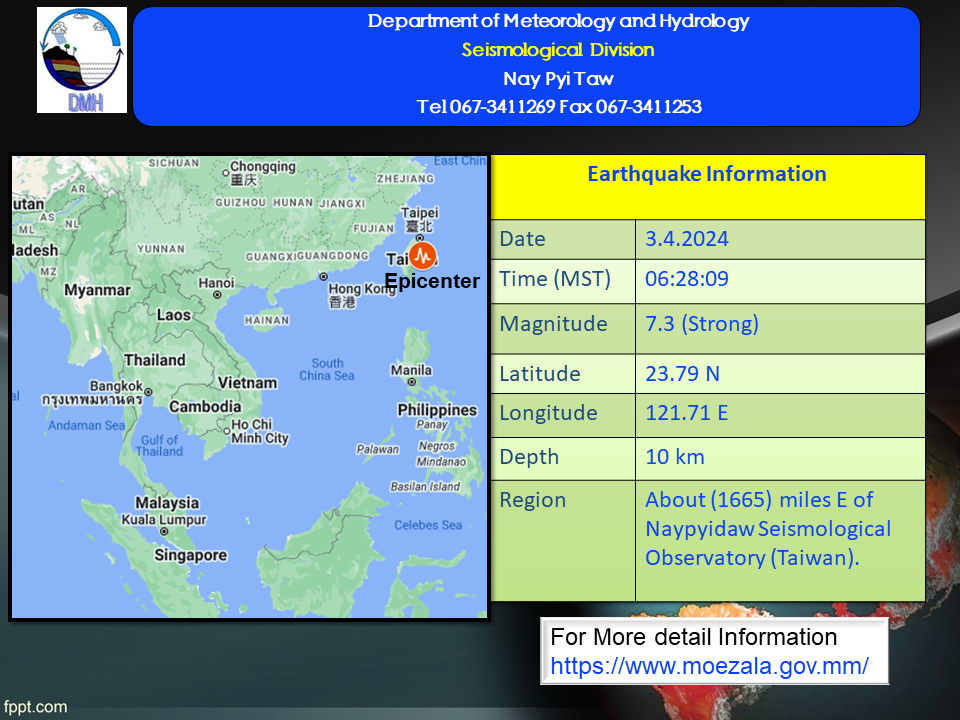Click the time value 06:28:09
Viewport: 960px width, 720px height.
tap(687, 279)
